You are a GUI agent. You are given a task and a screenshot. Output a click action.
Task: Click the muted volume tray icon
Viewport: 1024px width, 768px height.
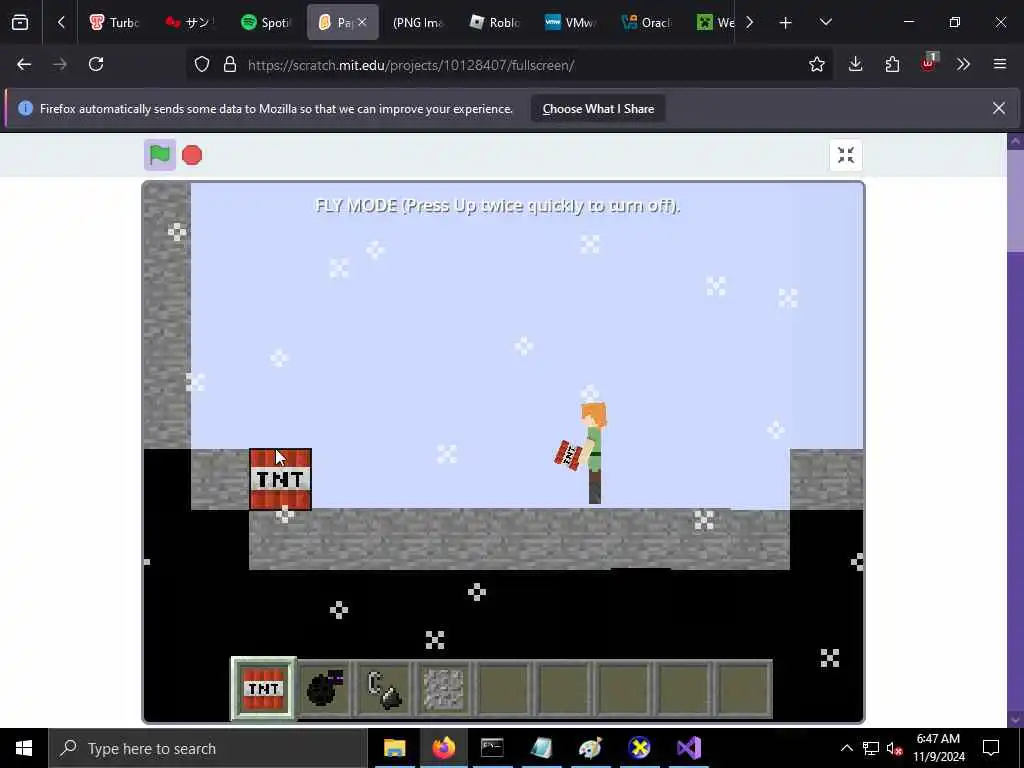pos(895,748)
